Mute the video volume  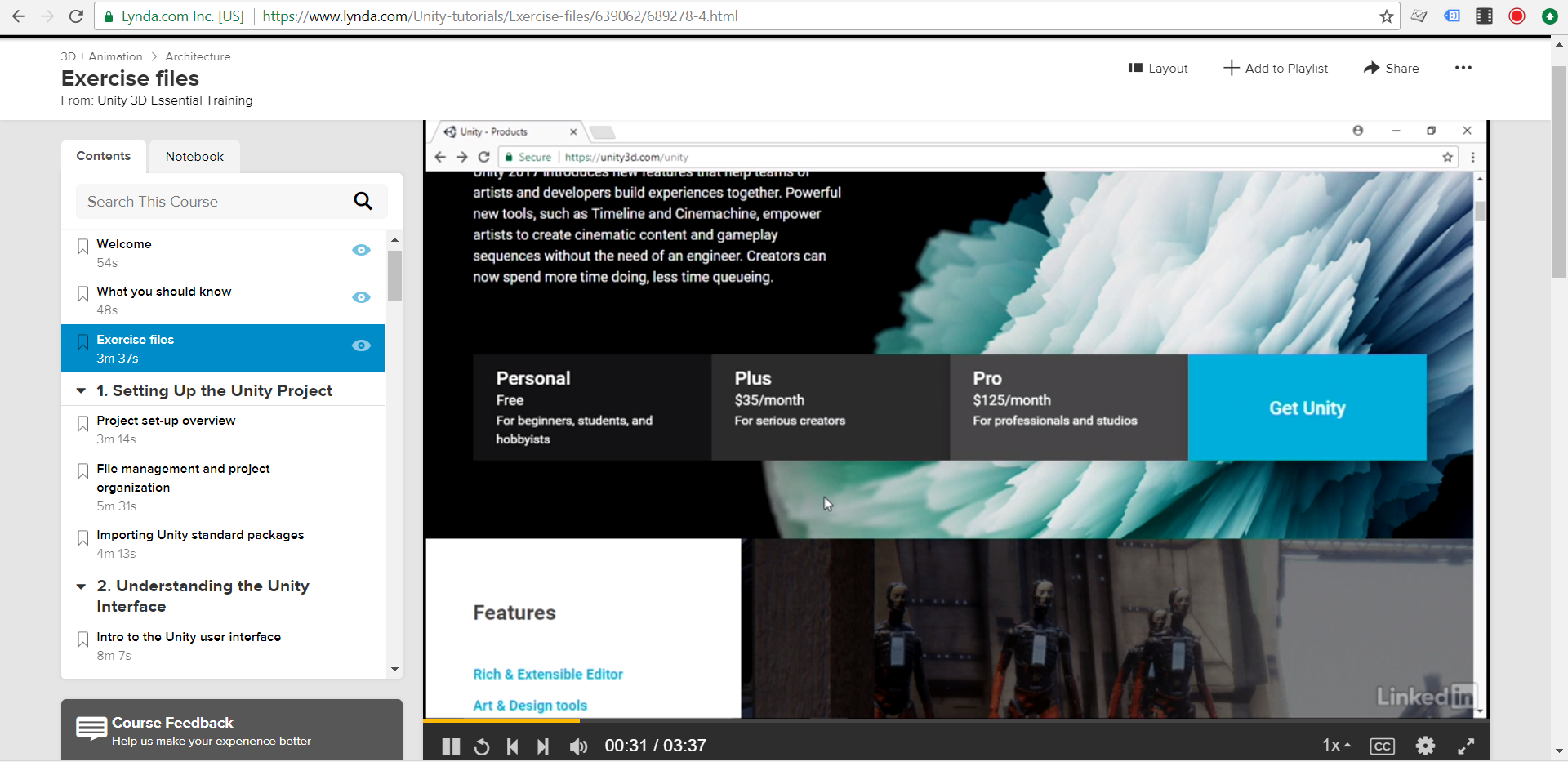(x=578, y=746)
